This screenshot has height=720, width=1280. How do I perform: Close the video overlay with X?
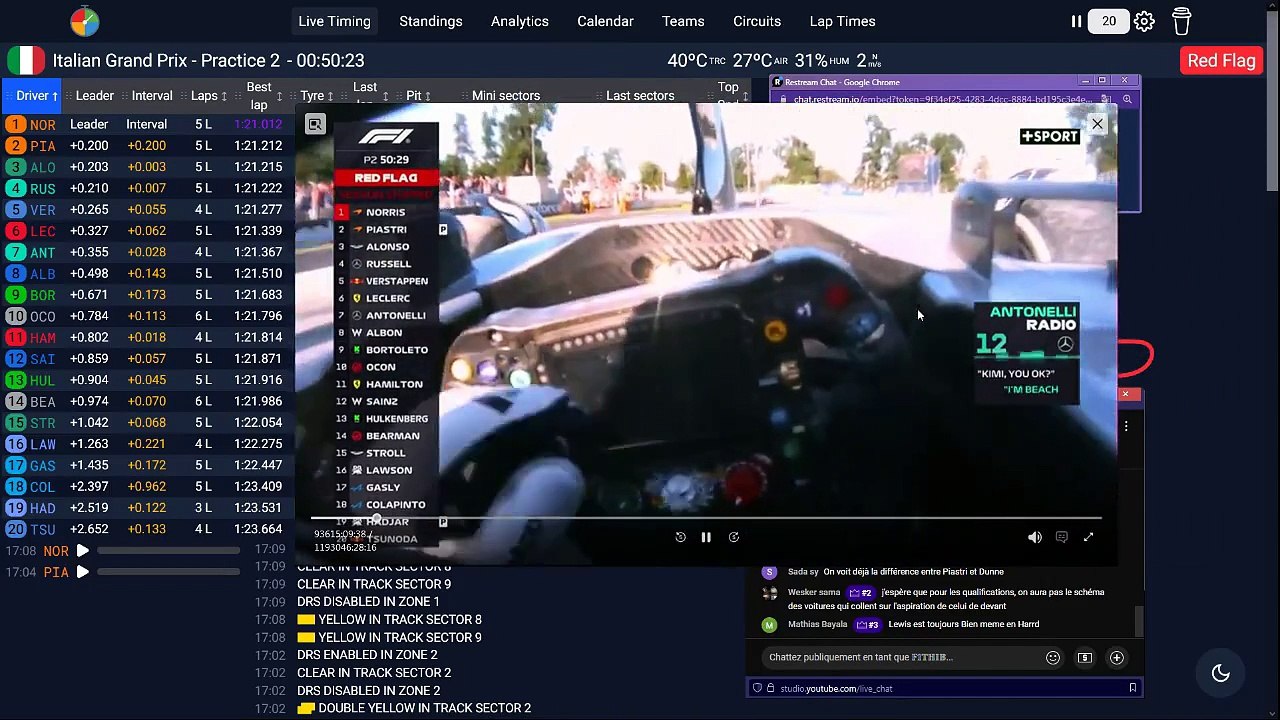coord(1097,124)
